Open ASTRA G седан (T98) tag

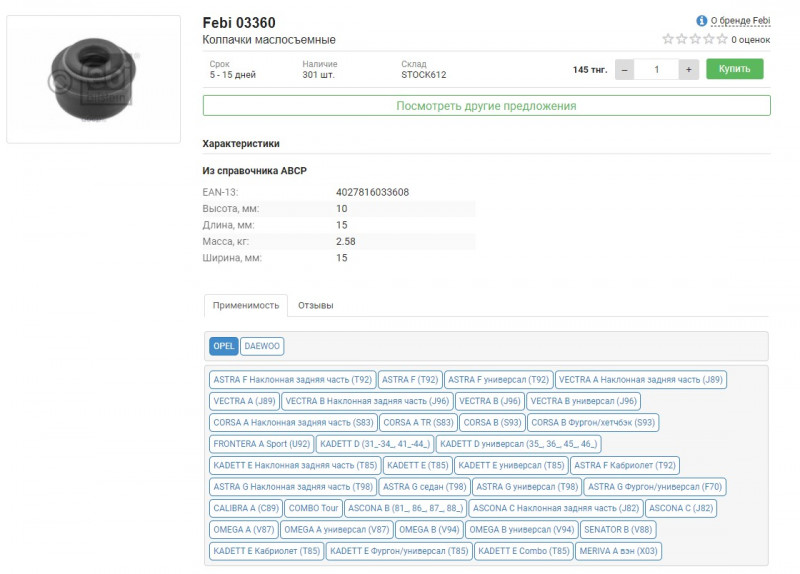click(424, 487)
